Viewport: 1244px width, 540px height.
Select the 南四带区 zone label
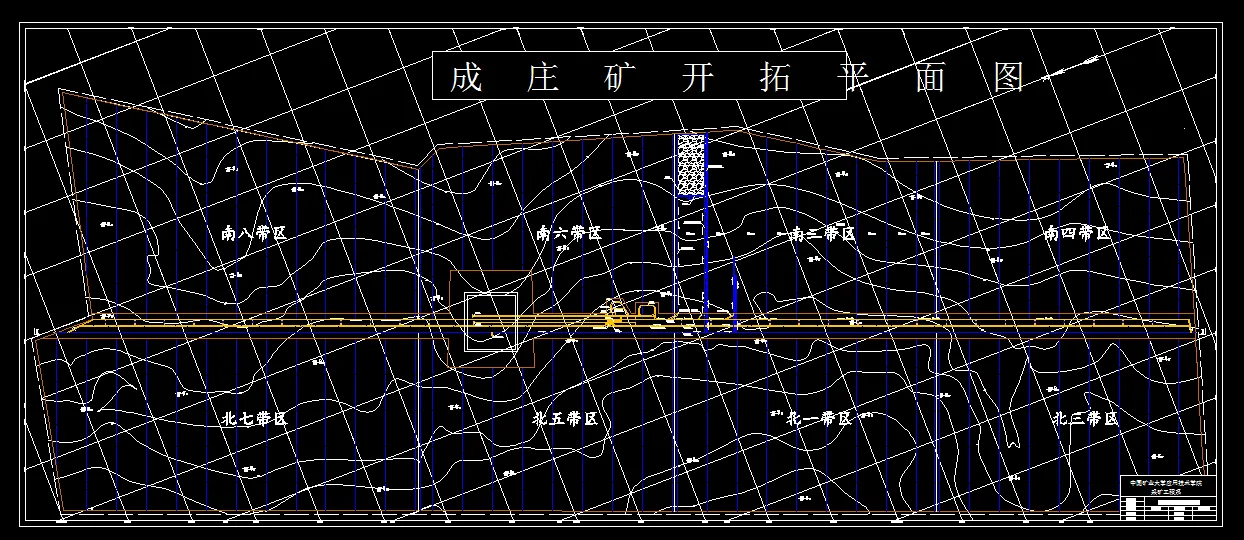pyautogui.click(x=1077, y=233)
